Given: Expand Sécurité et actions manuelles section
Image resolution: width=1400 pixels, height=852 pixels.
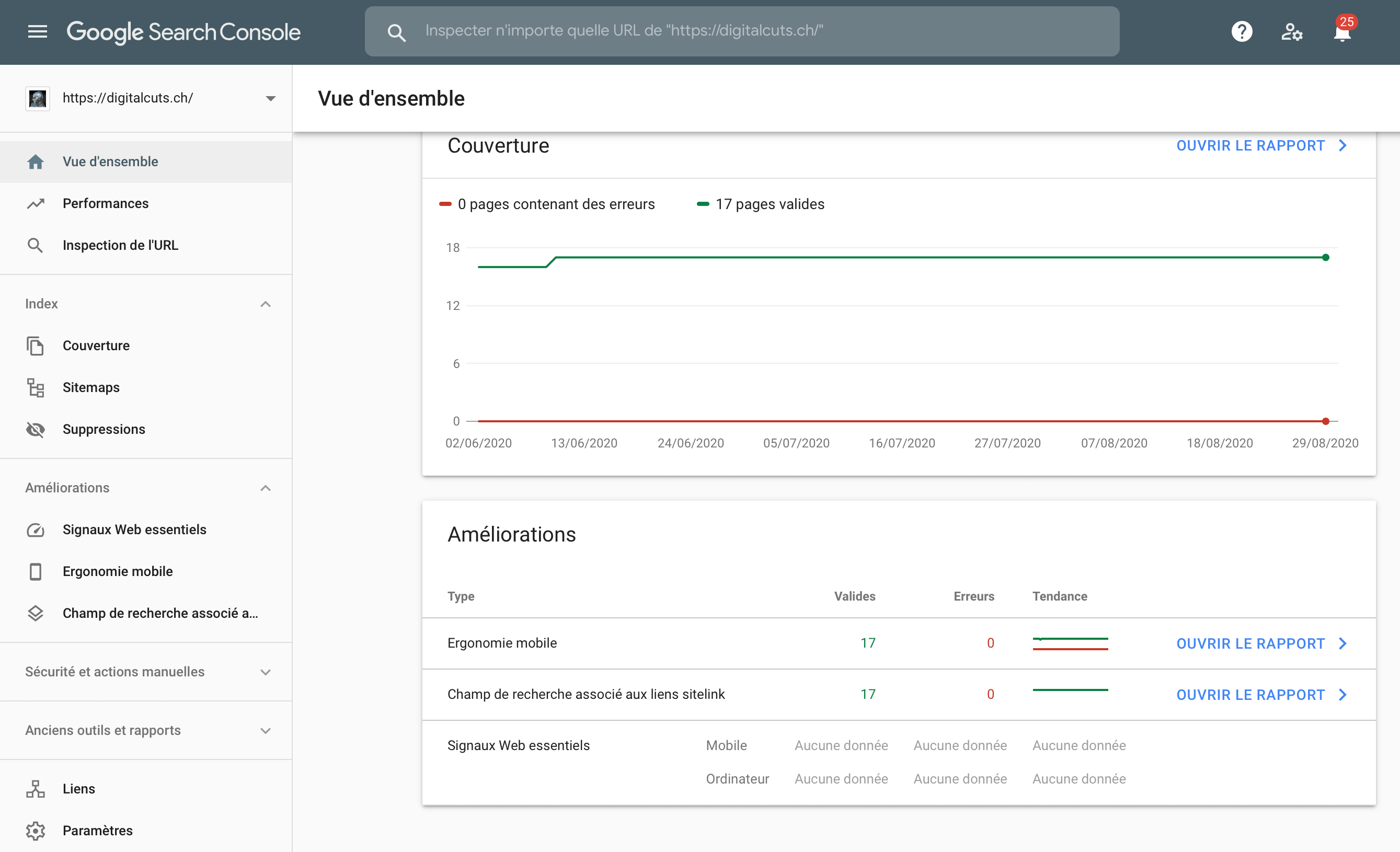Looking at the screenshot, I should pos(266,673).
